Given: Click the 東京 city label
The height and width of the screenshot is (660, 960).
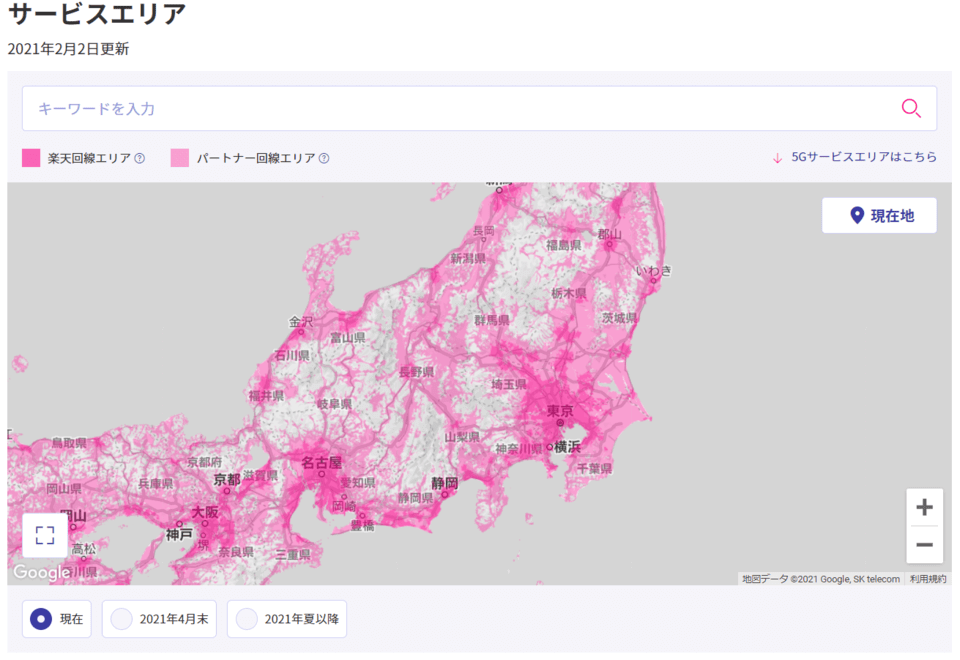Looking at the screenshot, I should tap(560, 411).
